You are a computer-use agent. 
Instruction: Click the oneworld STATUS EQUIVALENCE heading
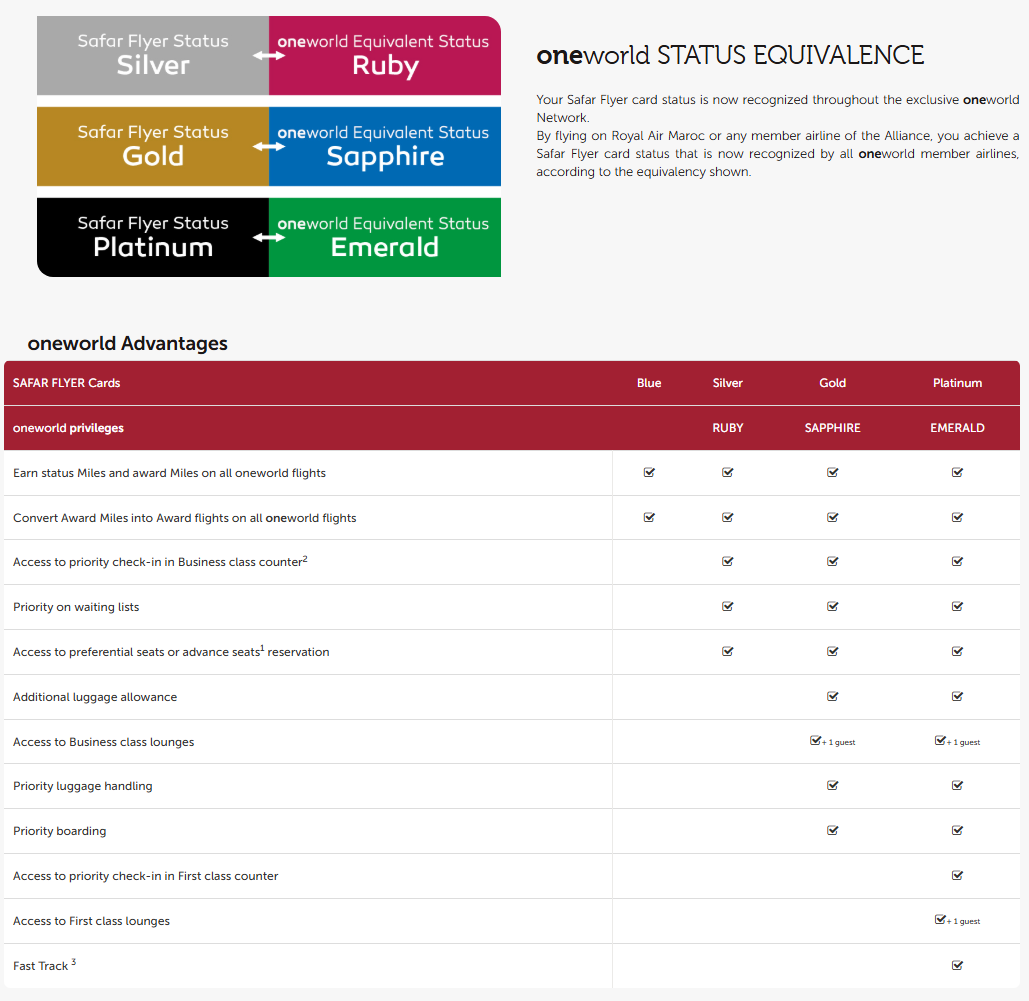point(730,55)
